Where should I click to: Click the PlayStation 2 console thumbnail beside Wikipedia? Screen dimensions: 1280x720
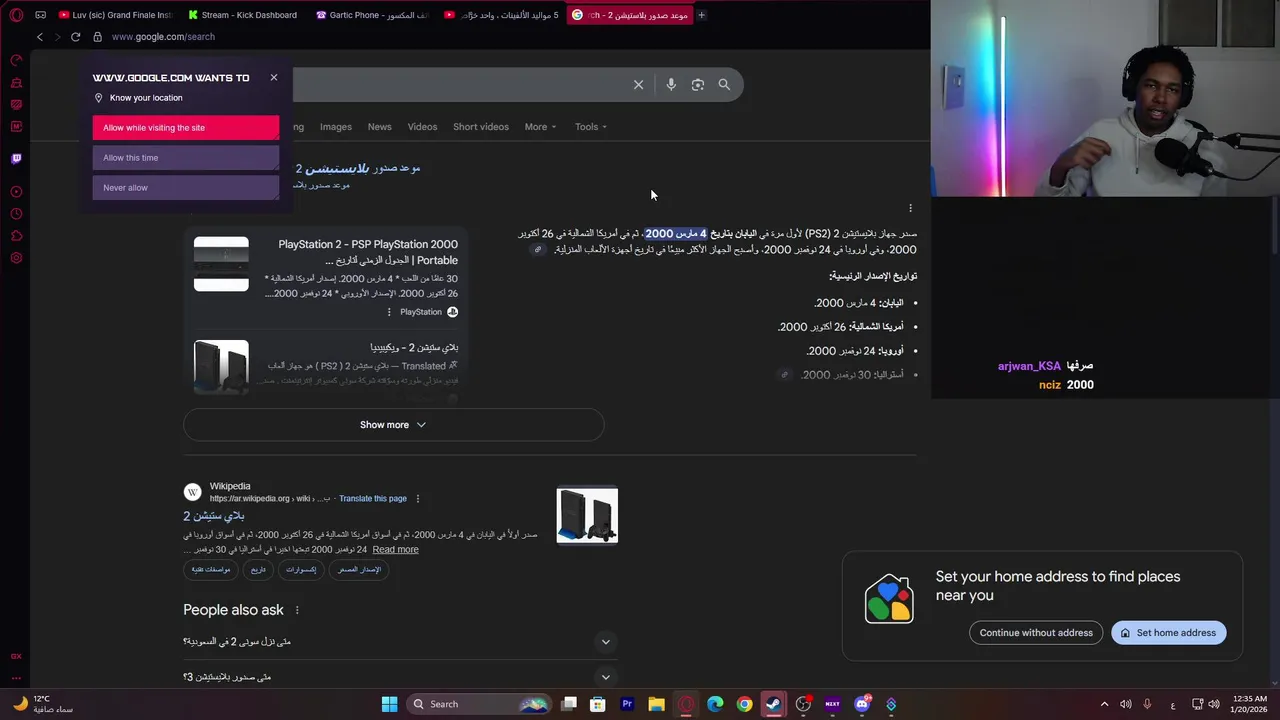(x=587, y=515)
